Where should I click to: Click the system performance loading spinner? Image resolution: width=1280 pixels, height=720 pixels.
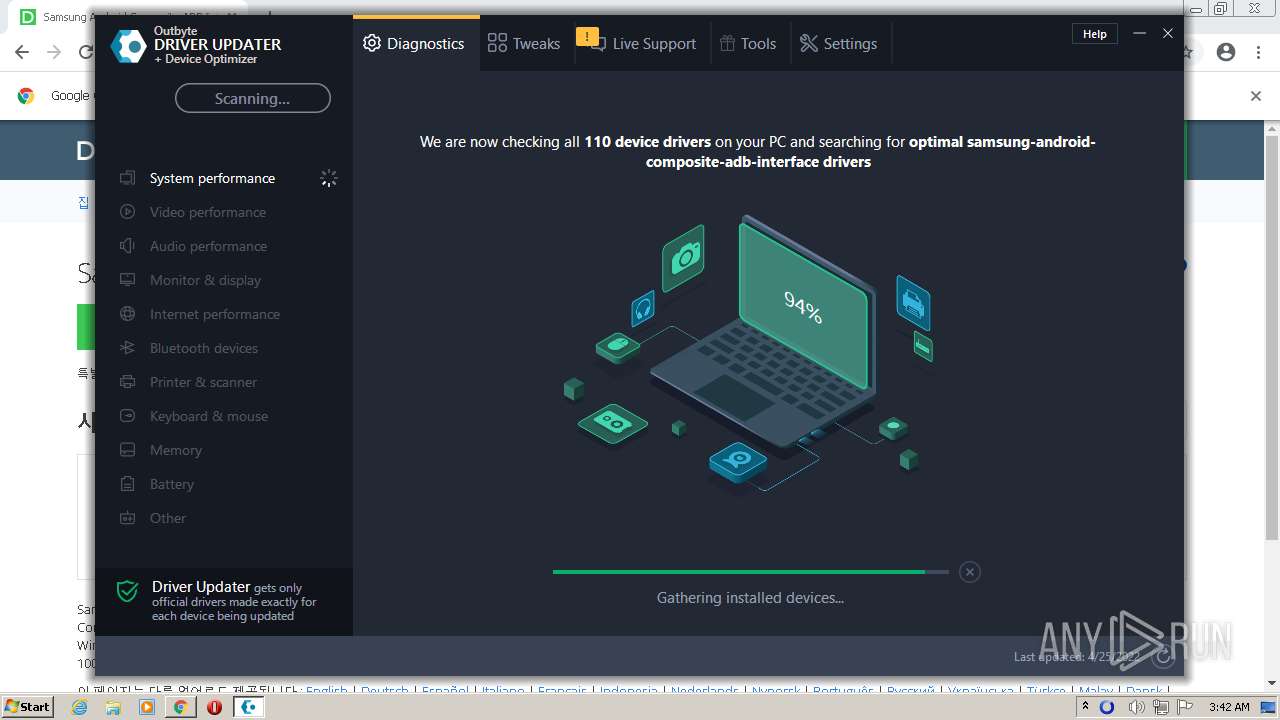328,178
